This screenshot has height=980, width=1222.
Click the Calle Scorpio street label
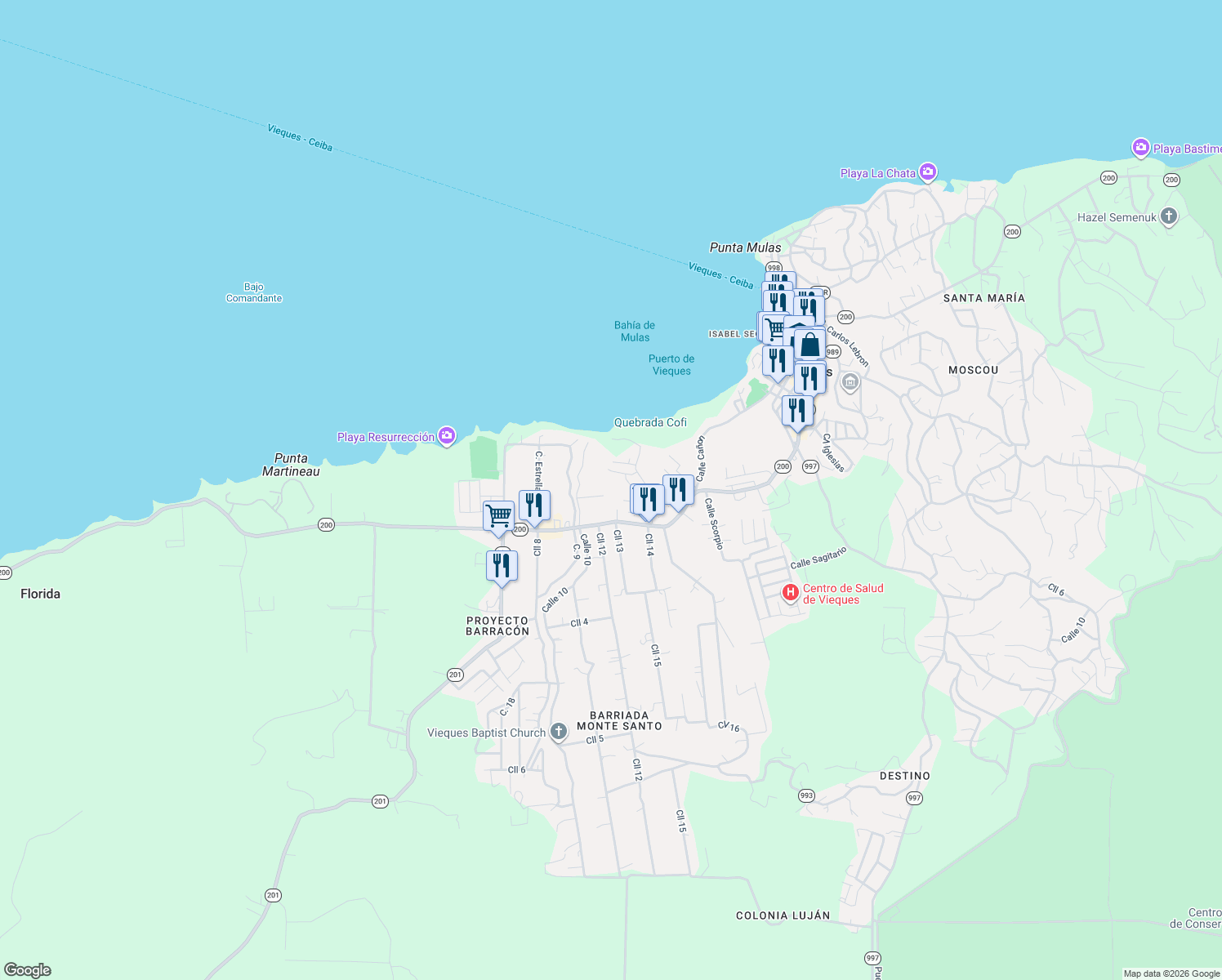[x=714, y=523]
